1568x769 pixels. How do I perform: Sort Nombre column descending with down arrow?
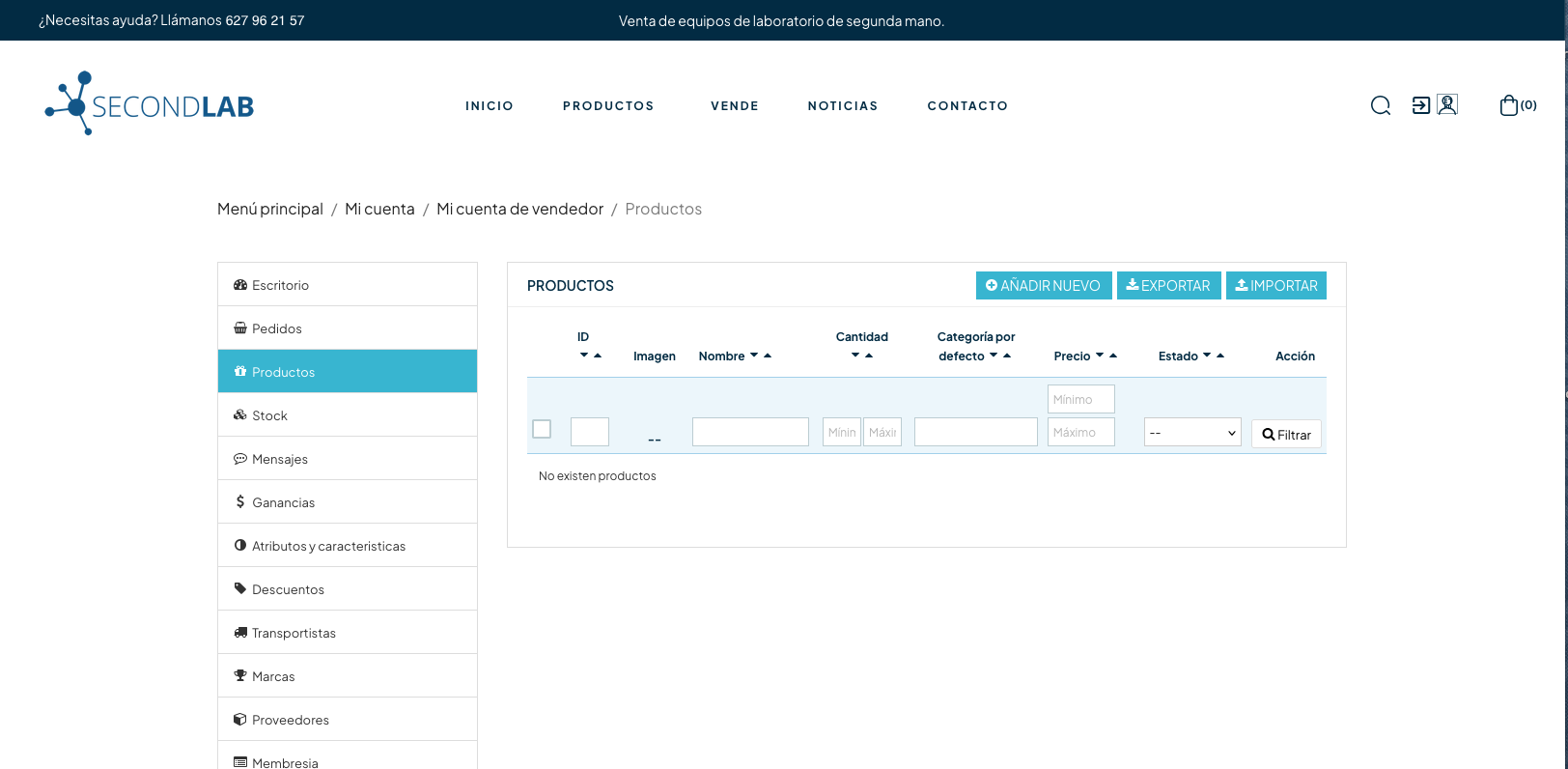754,356
